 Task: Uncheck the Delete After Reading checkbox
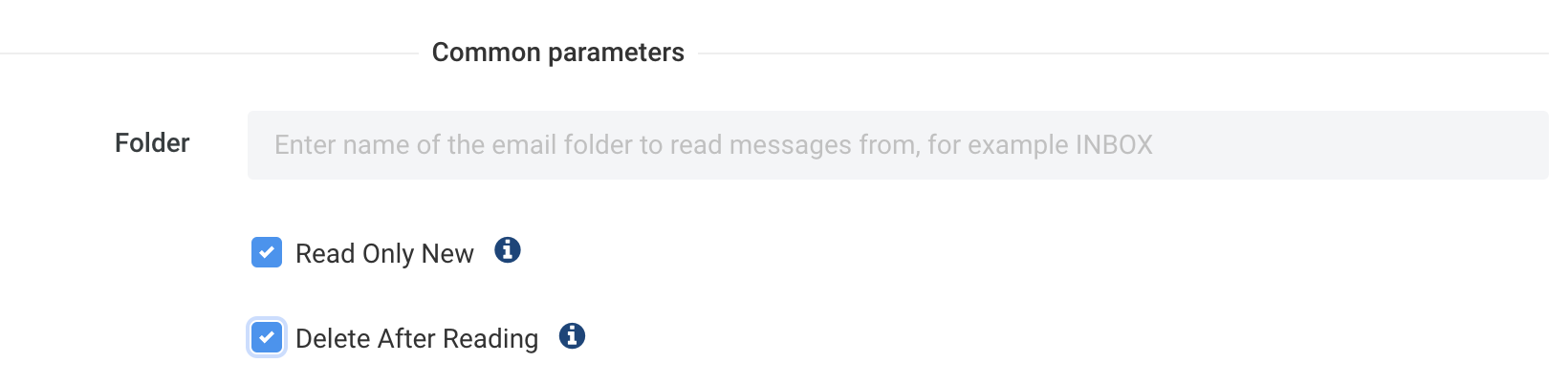coord(267,337)
